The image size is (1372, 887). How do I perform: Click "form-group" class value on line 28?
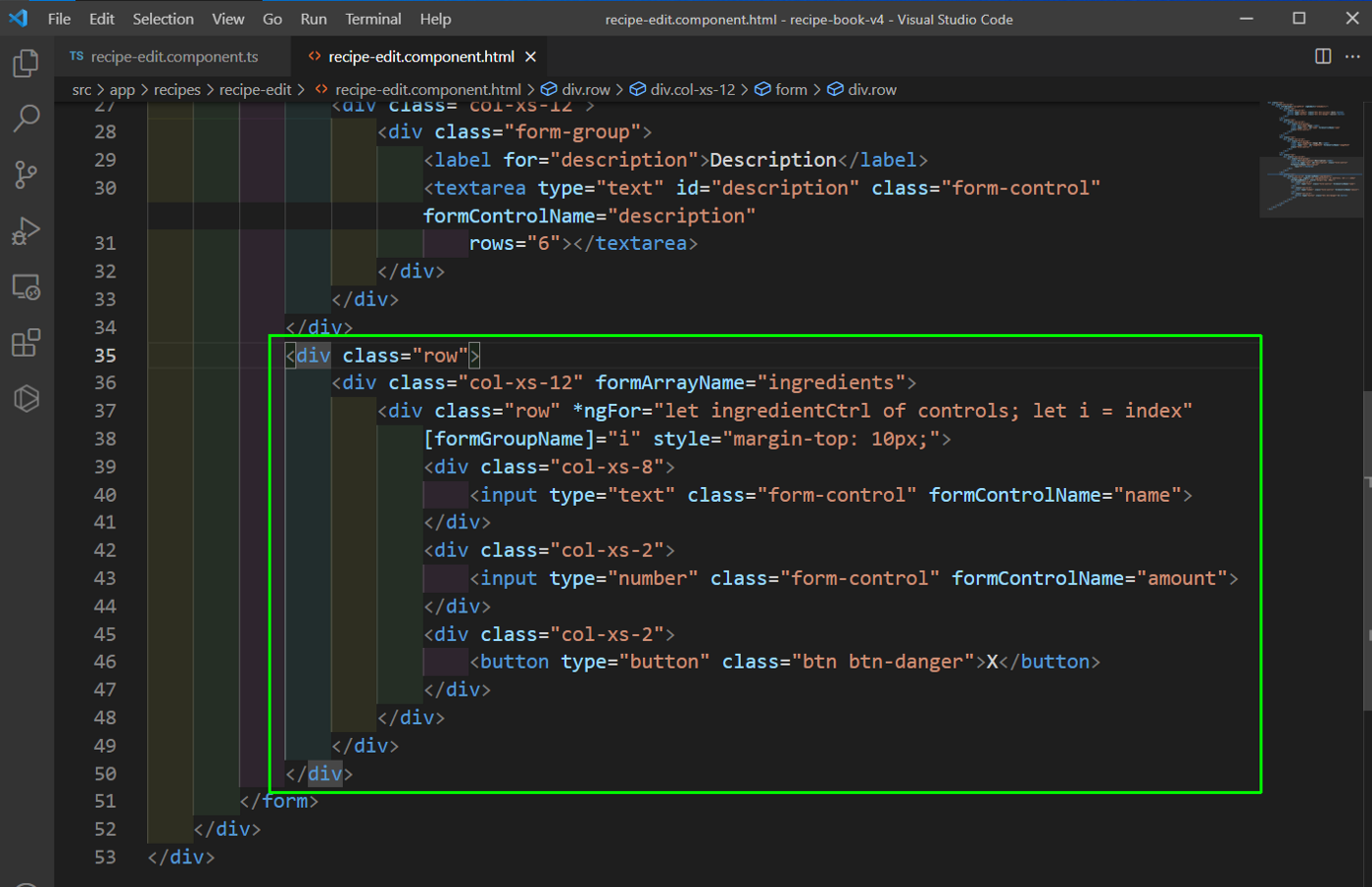(572, 131)
